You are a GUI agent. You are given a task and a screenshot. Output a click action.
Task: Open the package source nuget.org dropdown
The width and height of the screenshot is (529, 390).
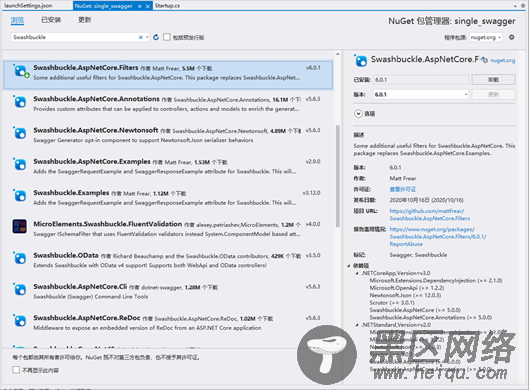coord(499,37)
